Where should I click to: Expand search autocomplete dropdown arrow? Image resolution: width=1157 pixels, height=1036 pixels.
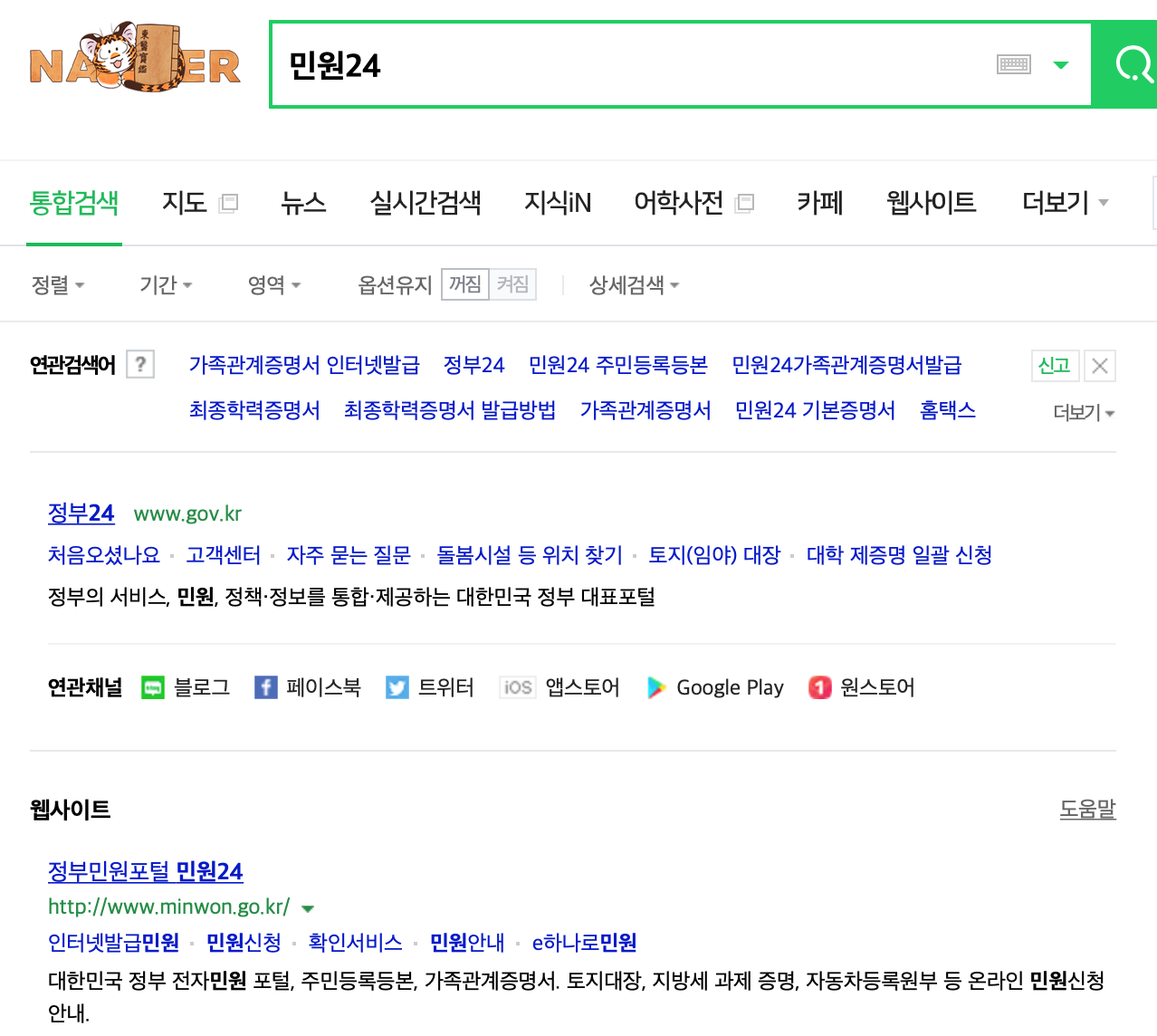click(x=1061, y=65)
